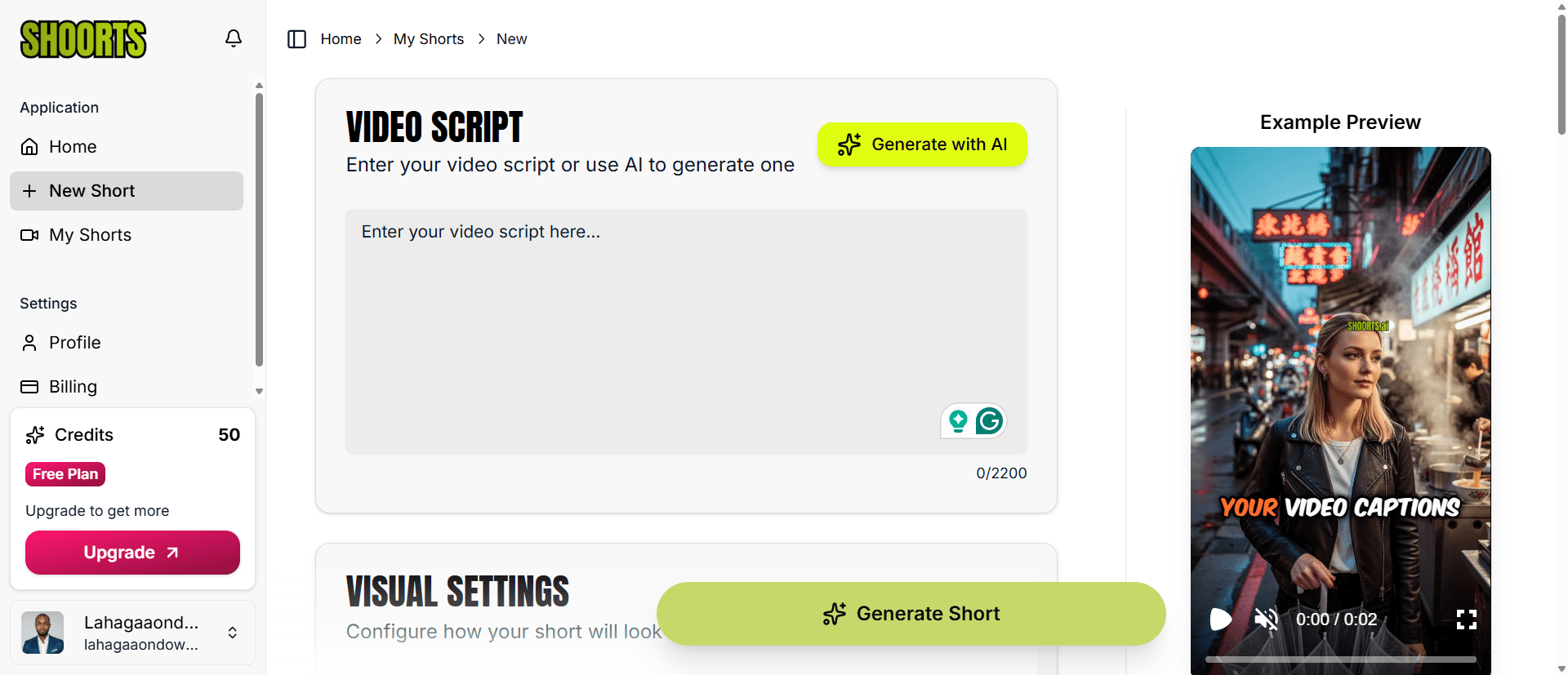
Task: Navigate to My Shorts breadcrumb
Action: point(428,38)
